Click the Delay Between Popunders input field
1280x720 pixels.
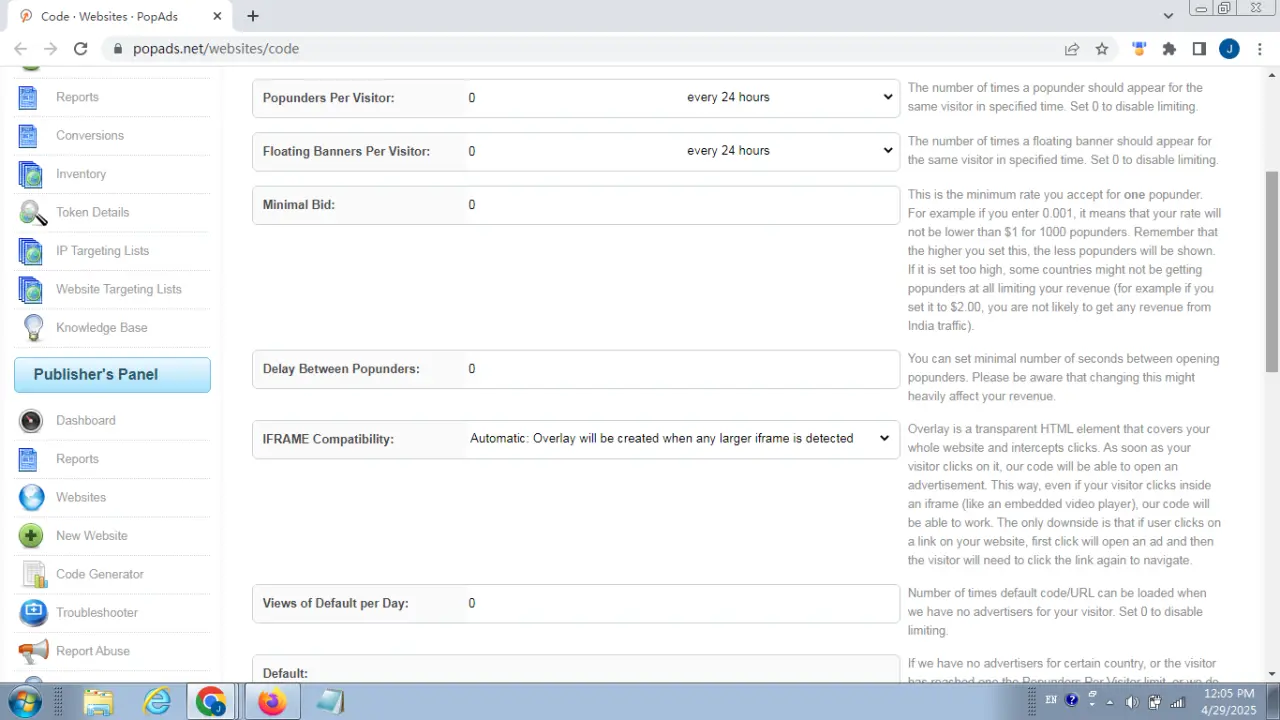pyautogui.click(x=681, y=369)
